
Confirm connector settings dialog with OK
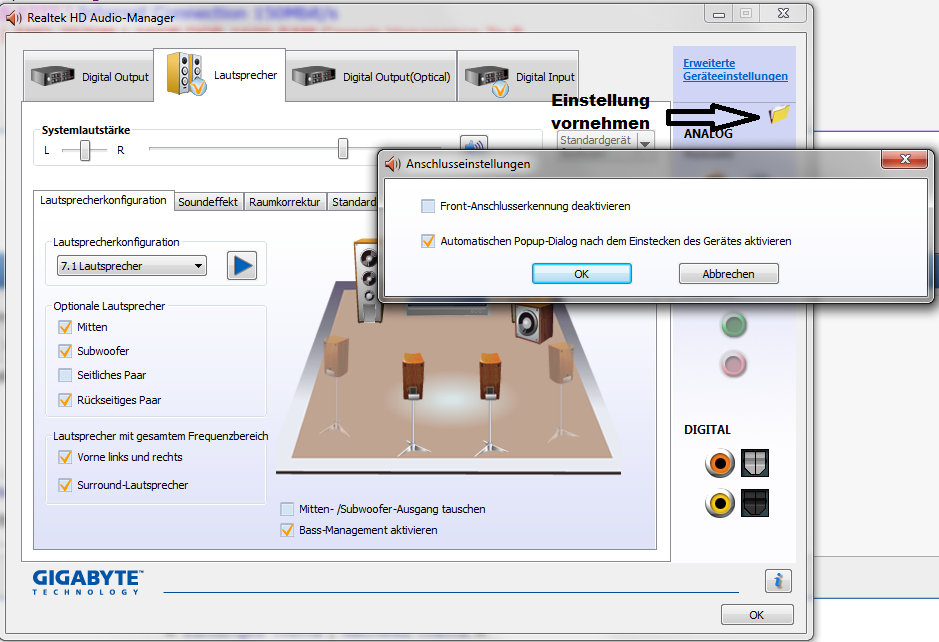581,274
